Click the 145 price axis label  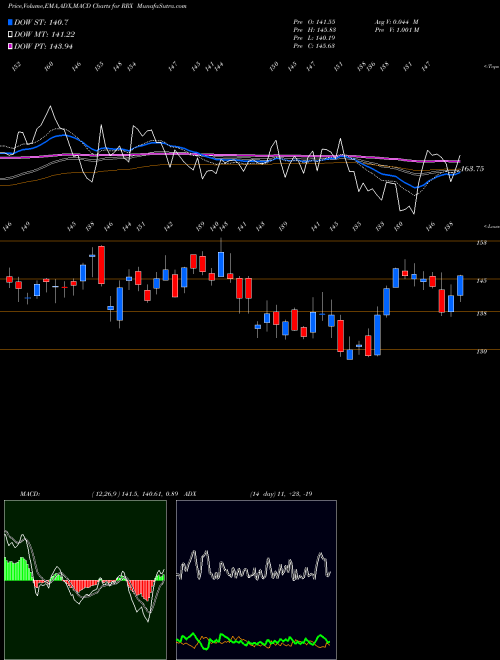click(x=481, y=281)
